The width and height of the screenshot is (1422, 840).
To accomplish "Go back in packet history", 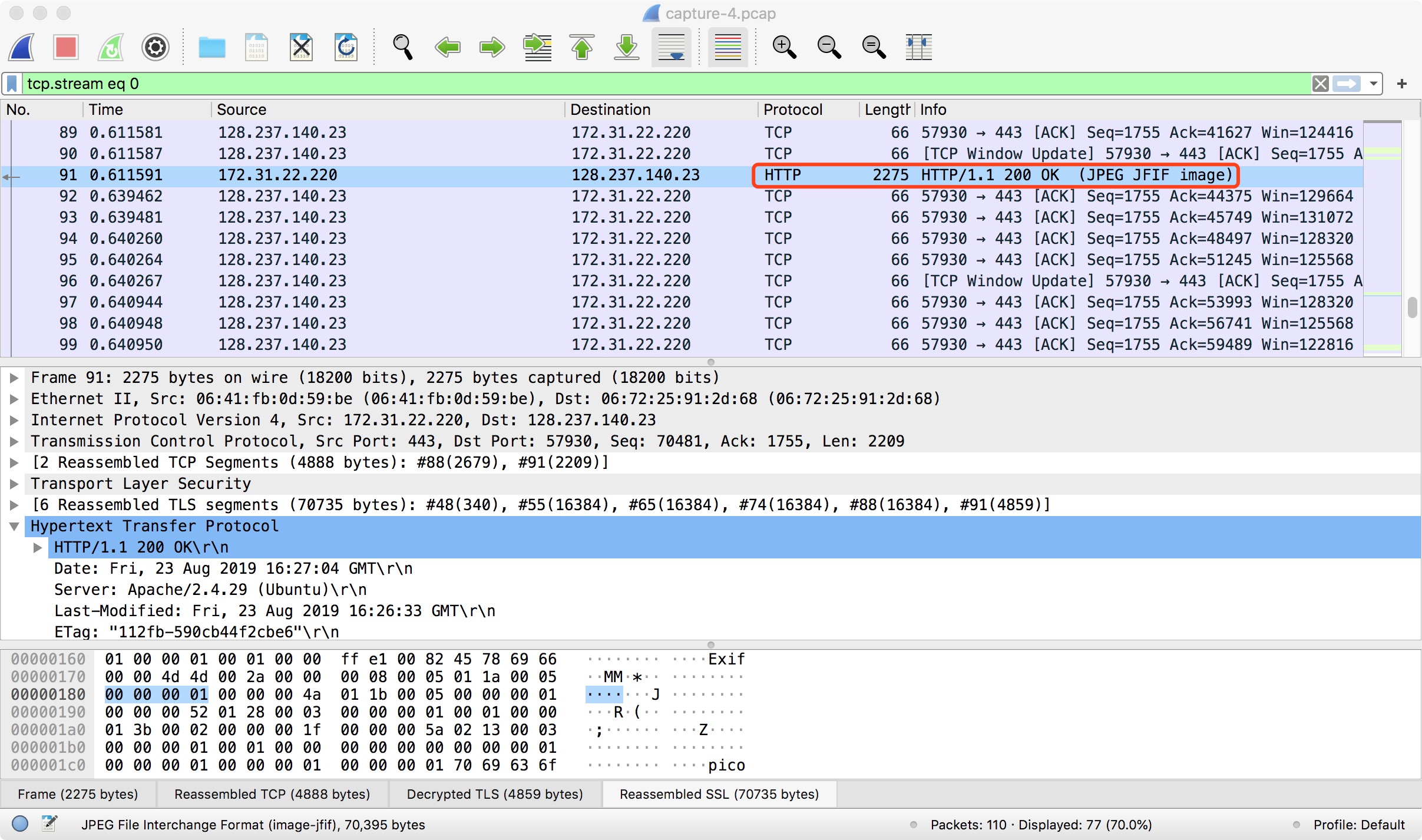I will click(448, 47).
